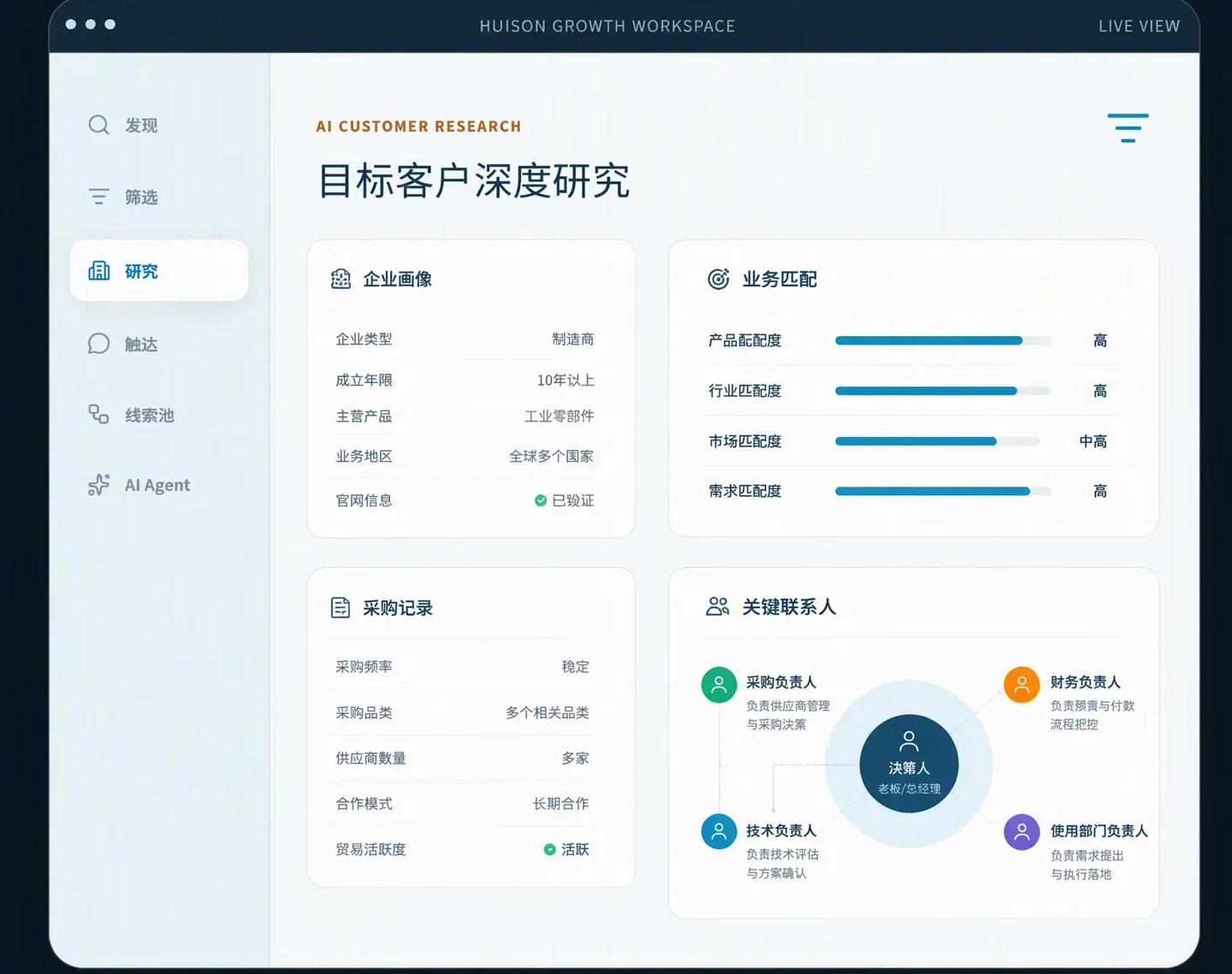Select the blue 技术负责人 avatar

[x=719, y=830]
